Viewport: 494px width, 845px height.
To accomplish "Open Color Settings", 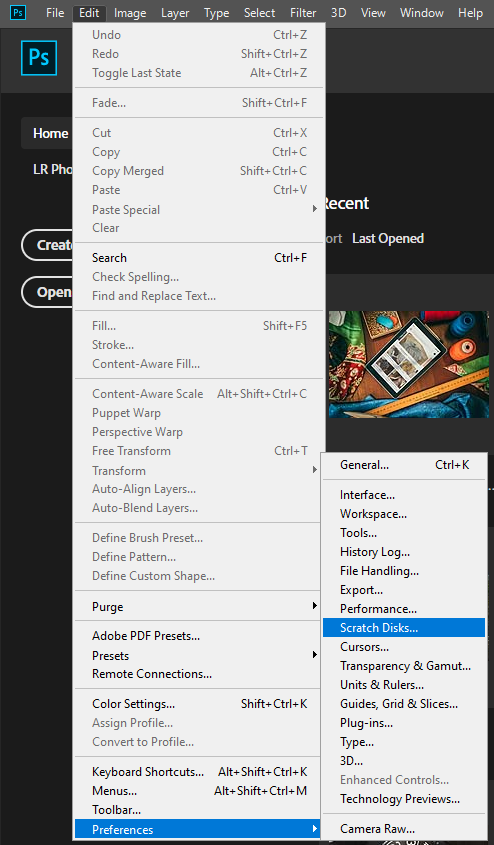I will (199, 704).
